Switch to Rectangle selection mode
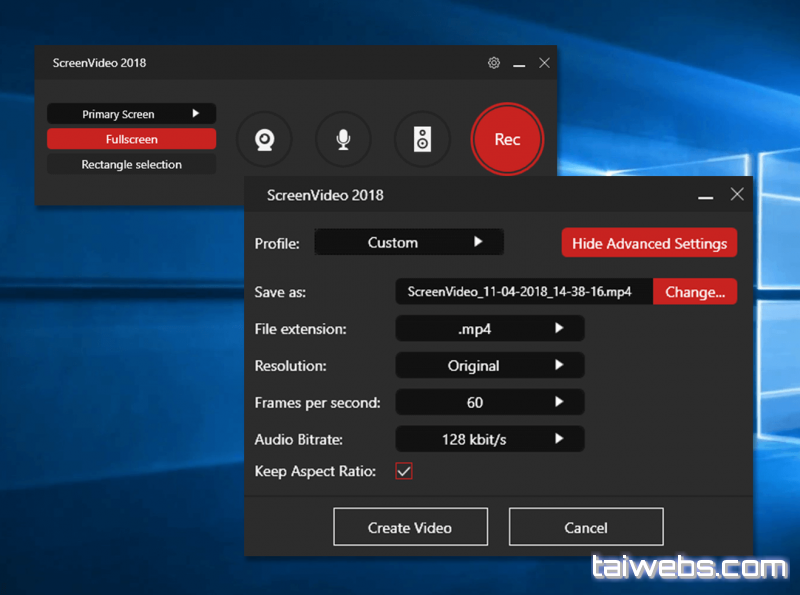Image resolution: width=800 pixels, height=595 pixels. point(131,165)
